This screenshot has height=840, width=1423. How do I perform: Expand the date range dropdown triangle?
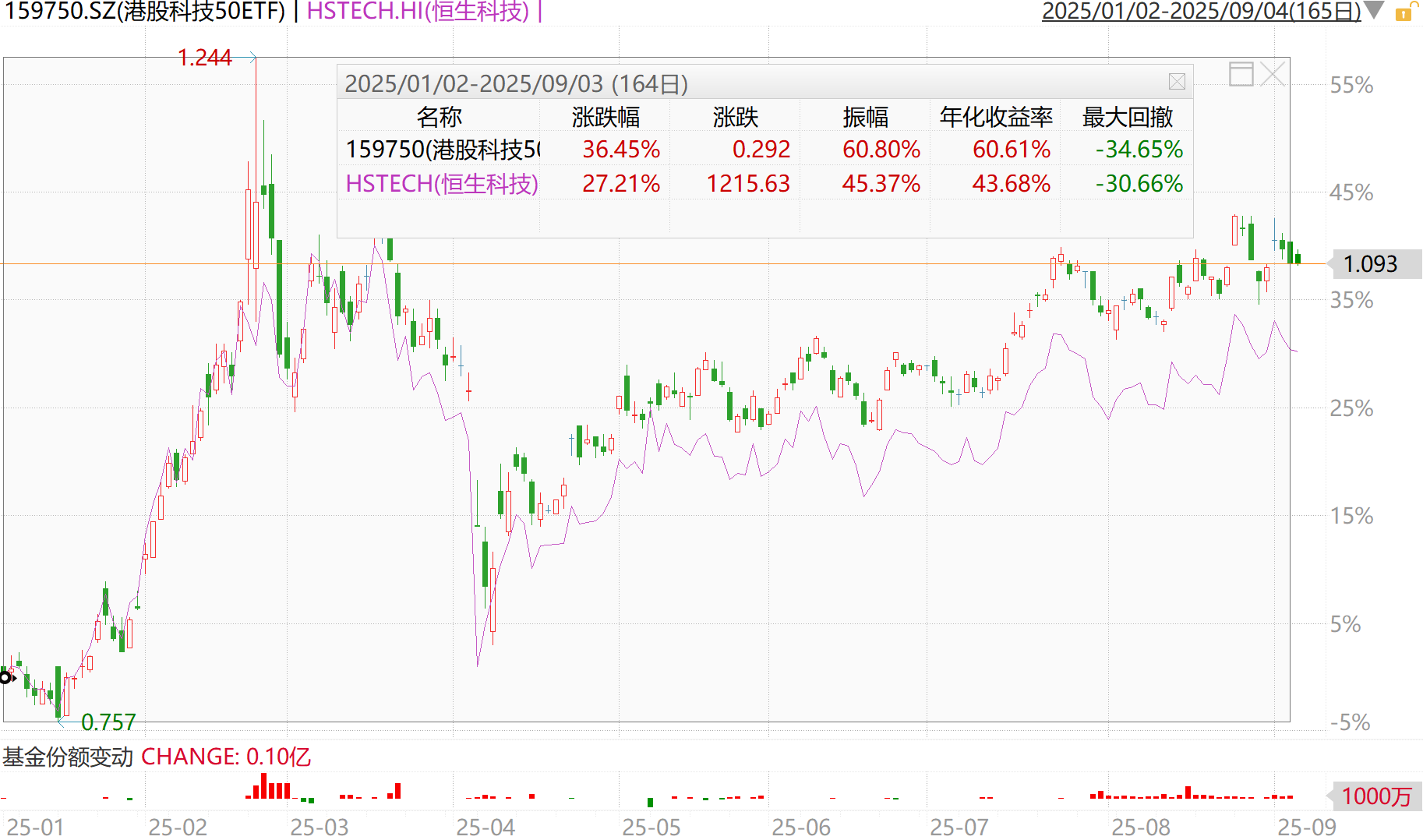pyautogui.click(x=1374, y=11)
